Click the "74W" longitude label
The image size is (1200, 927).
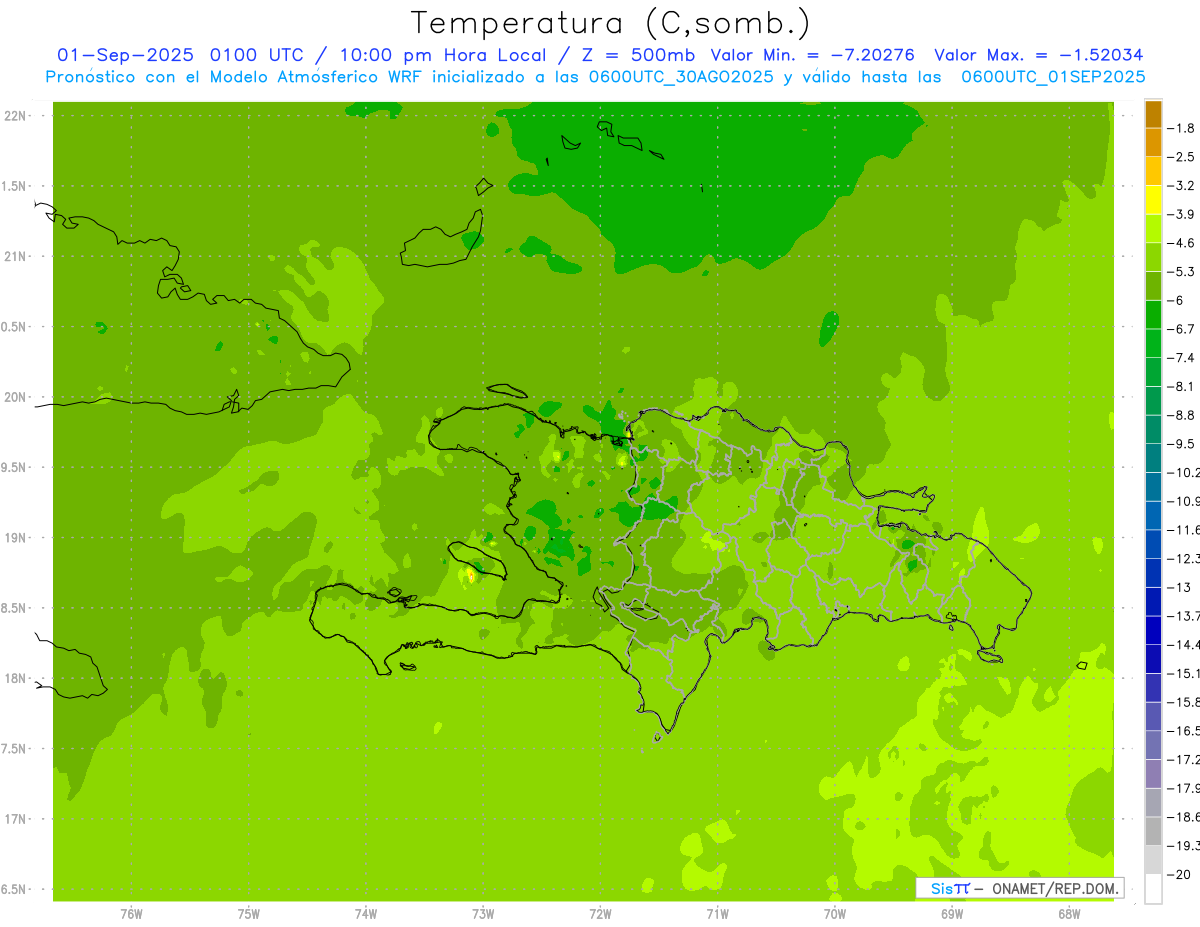[x=366, y=914]
